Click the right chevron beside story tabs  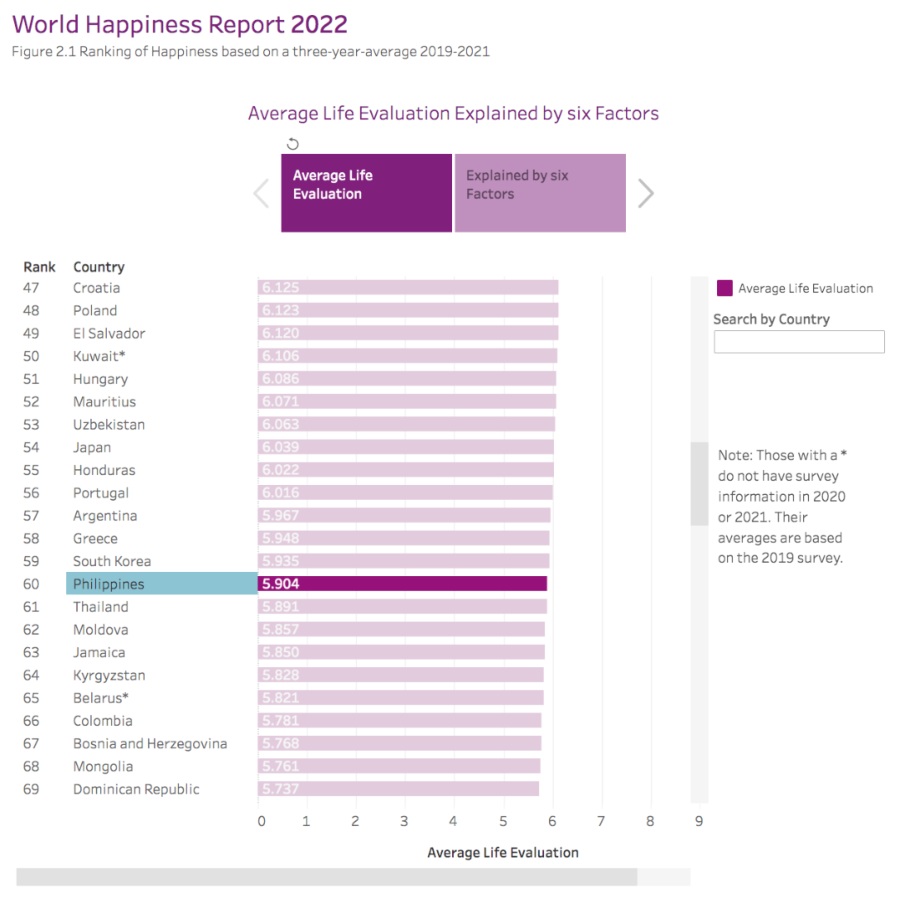click(646, 193)
